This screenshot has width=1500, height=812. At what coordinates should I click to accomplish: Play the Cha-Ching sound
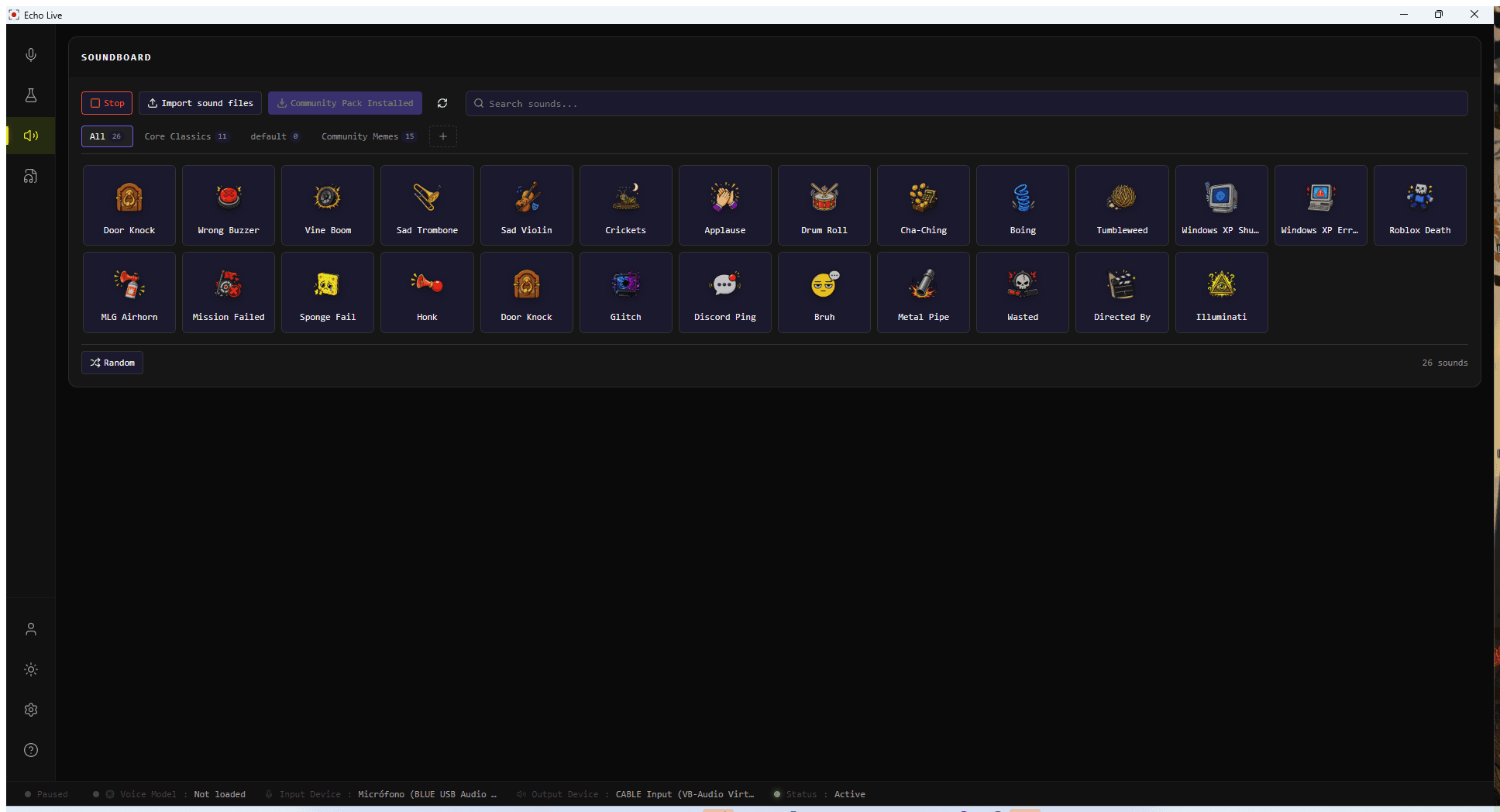[x=924, y=205]
